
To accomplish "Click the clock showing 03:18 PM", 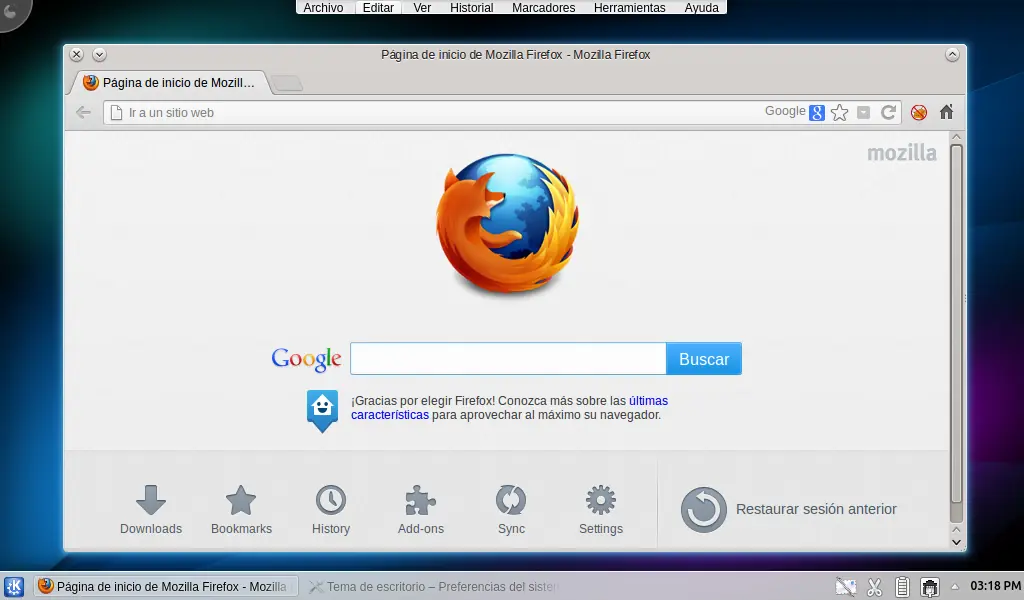I will [995, 586].
